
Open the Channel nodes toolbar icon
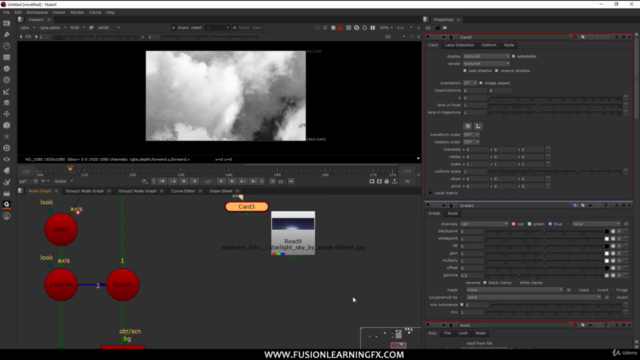coord(7,58)
